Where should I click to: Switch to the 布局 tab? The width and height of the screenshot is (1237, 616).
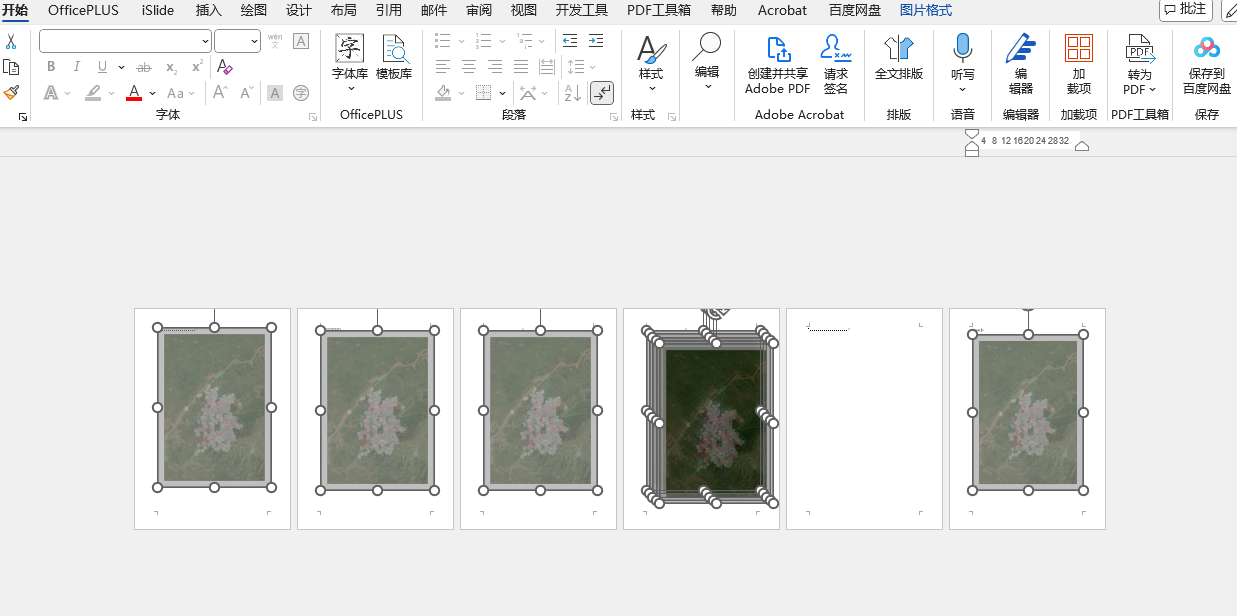click(x=343, y=10)
